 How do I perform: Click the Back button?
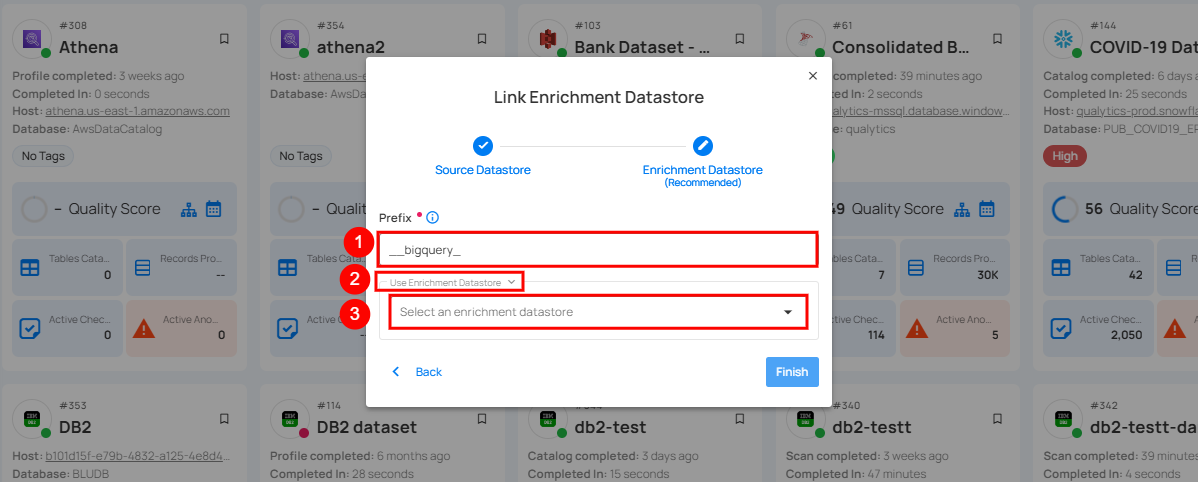tap(418, 372)
